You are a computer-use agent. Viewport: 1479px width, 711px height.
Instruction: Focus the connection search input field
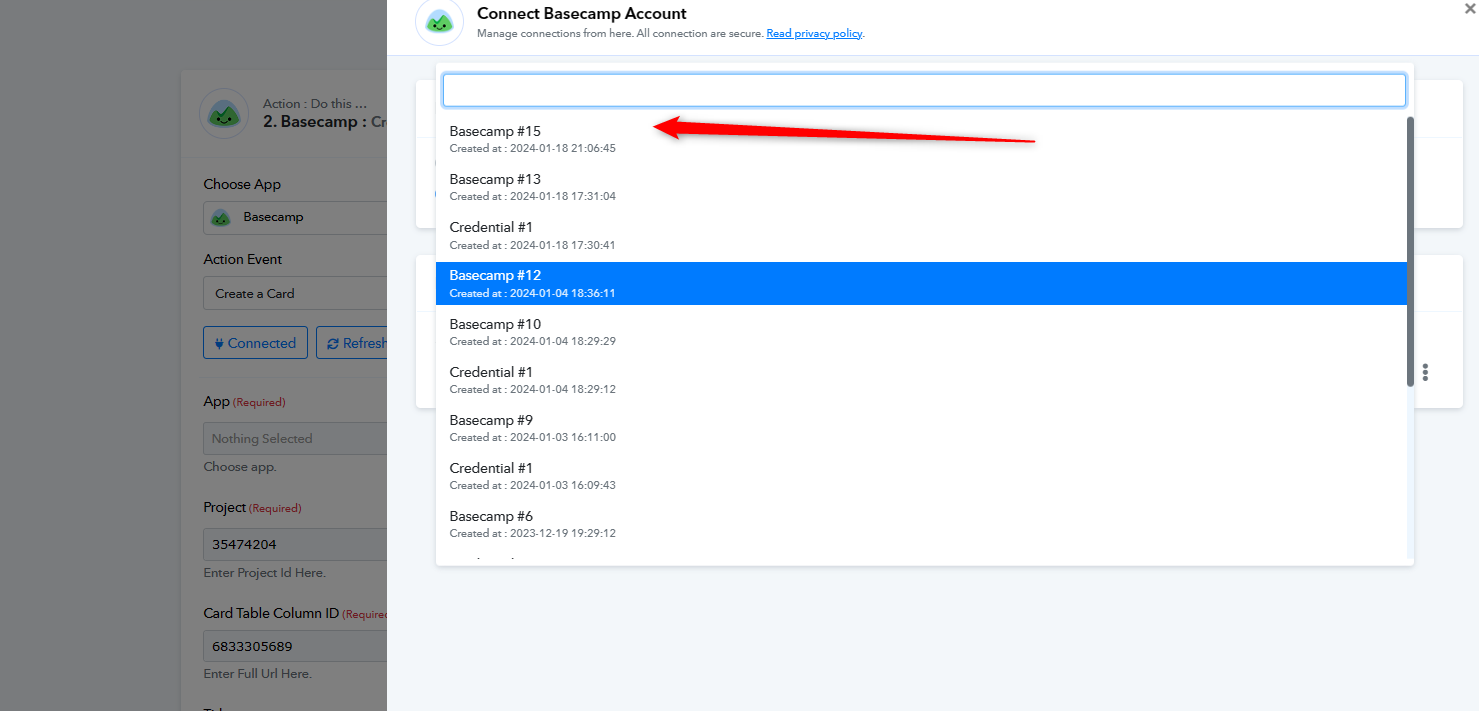coord(924,90)
